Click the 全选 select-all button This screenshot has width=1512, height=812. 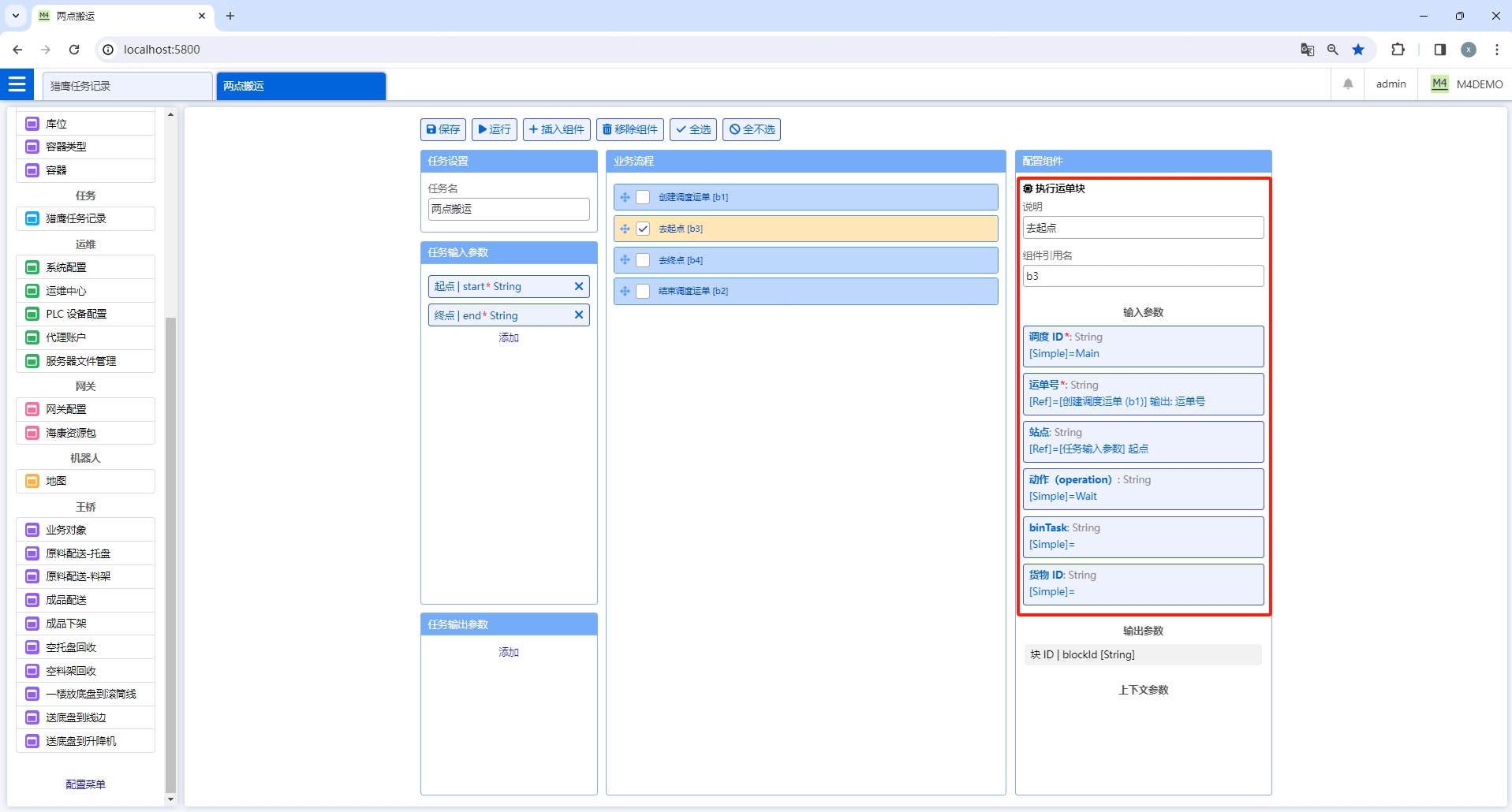click(x=693, y=129)
